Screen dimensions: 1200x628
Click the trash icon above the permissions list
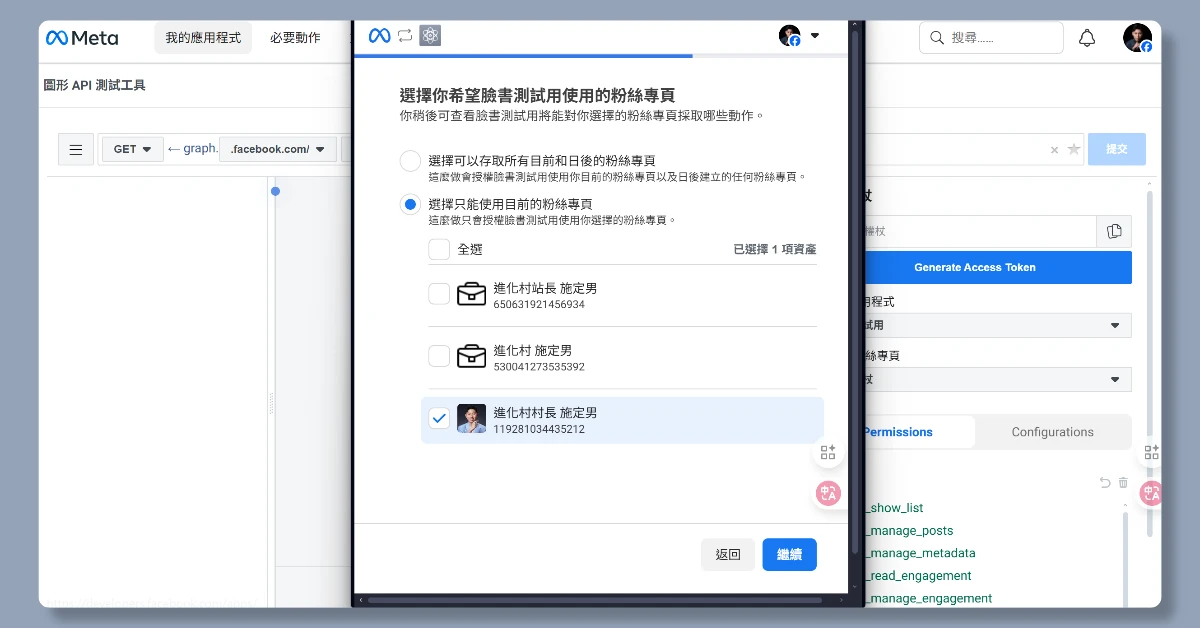1123,482
